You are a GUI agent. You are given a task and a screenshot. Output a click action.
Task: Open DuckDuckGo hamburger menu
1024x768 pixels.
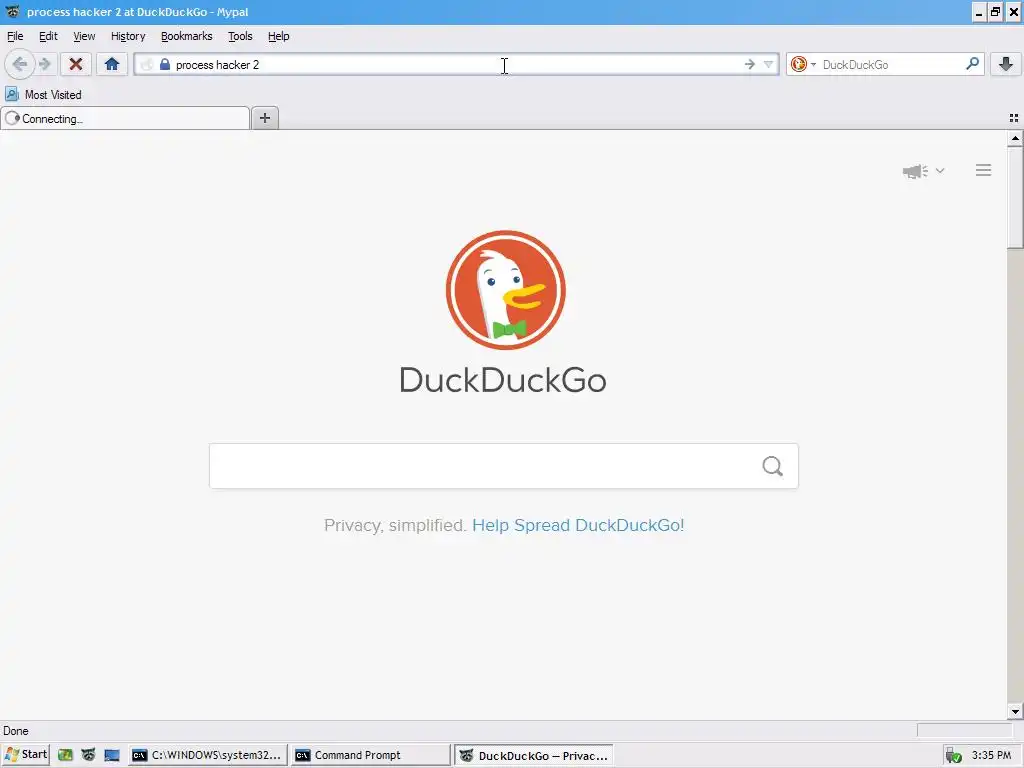point(984,170)
